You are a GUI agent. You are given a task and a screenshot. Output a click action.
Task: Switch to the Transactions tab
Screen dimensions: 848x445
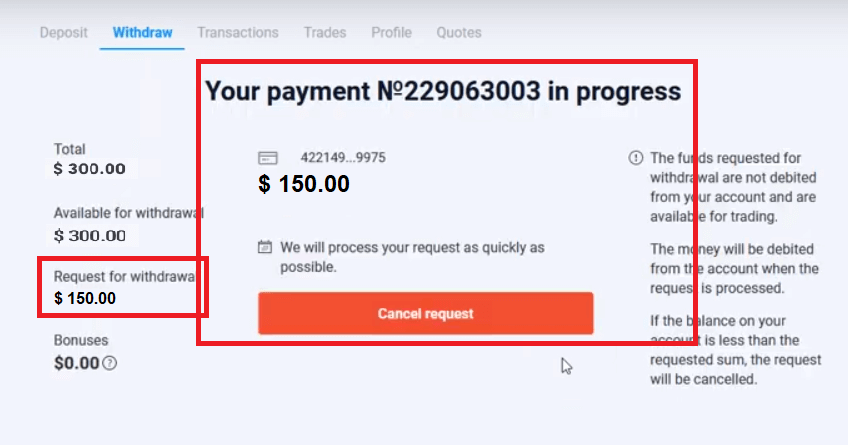pos(238,33)
